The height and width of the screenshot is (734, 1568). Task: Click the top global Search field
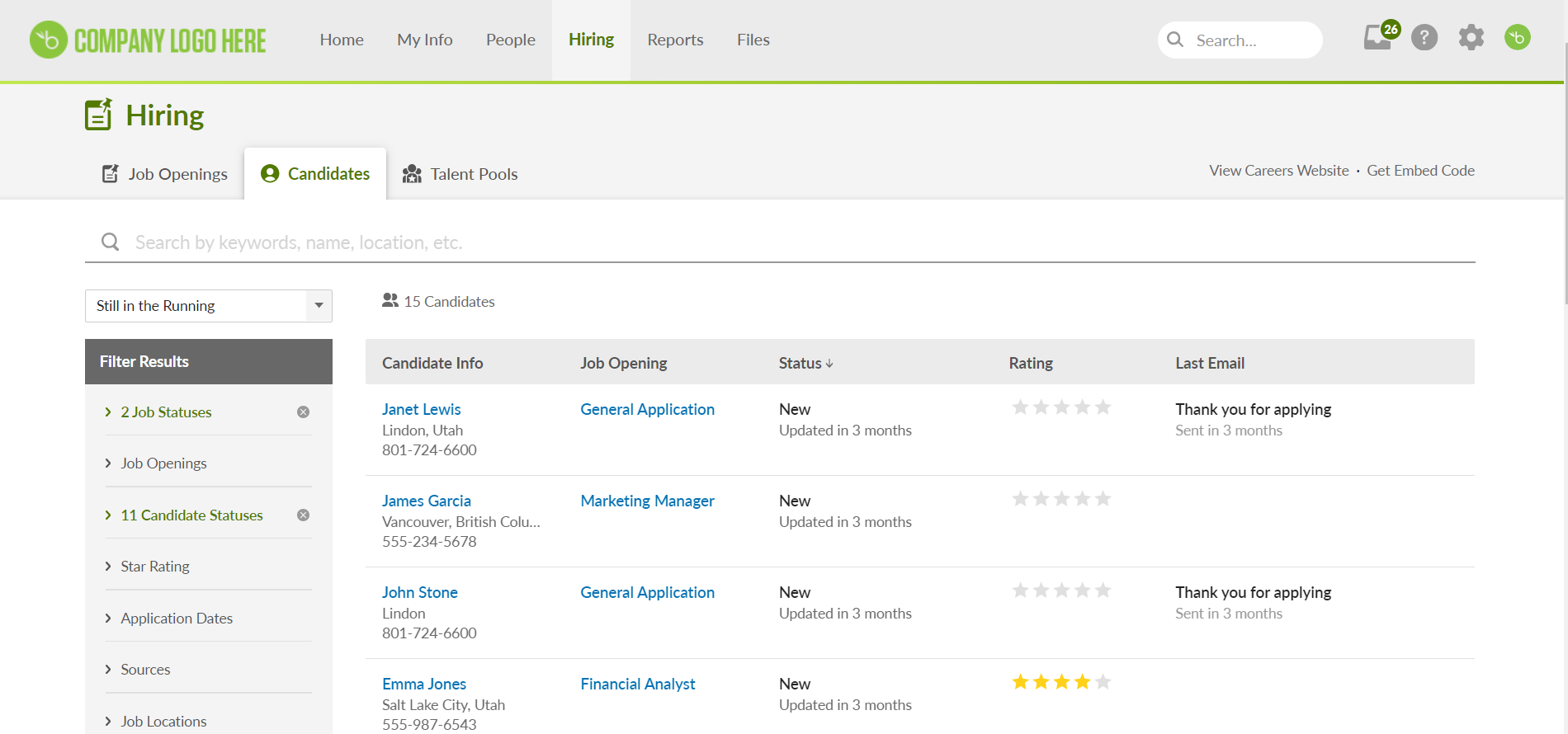1240,40
